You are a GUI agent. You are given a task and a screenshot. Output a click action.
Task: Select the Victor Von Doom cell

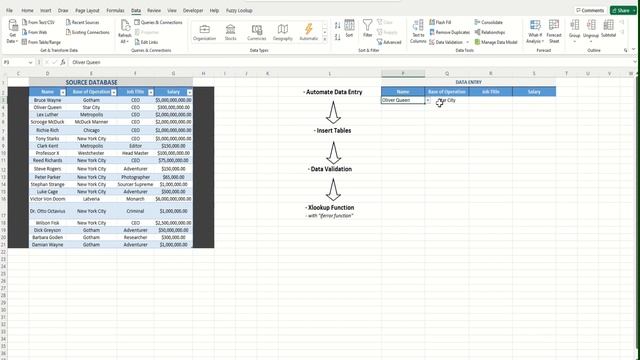click(47, 199)
